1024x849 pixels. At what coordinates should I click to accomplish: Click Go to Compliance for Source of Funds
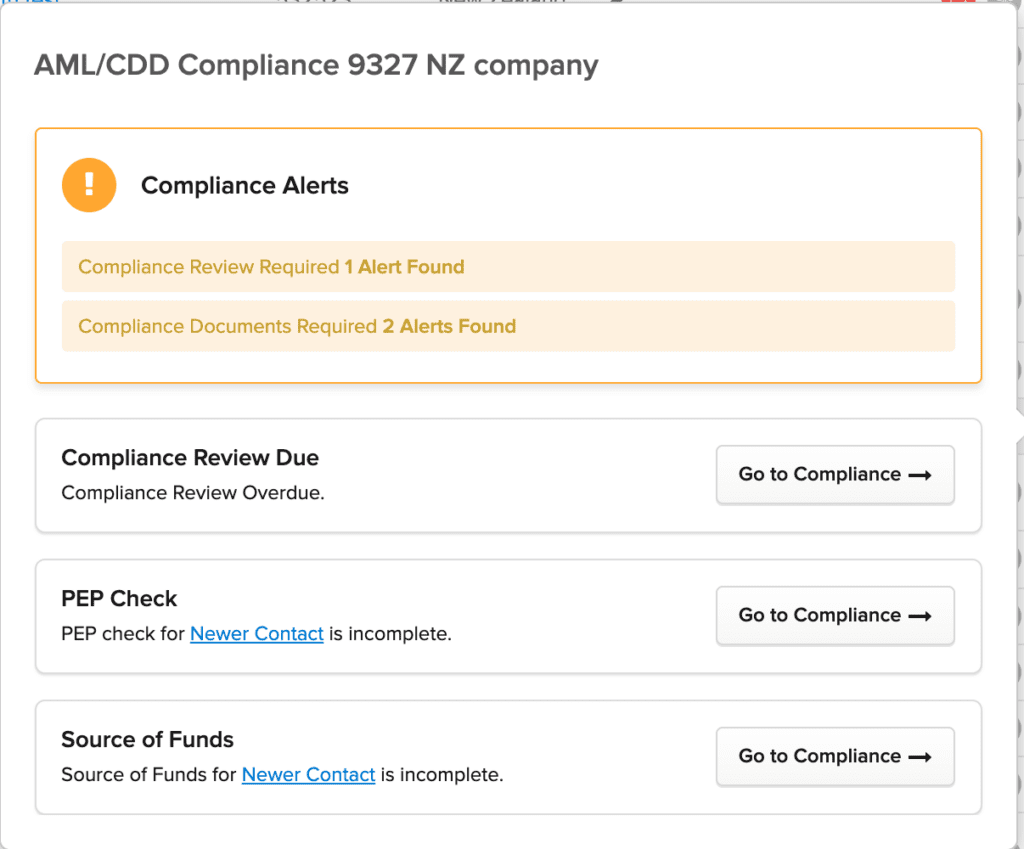835,757
